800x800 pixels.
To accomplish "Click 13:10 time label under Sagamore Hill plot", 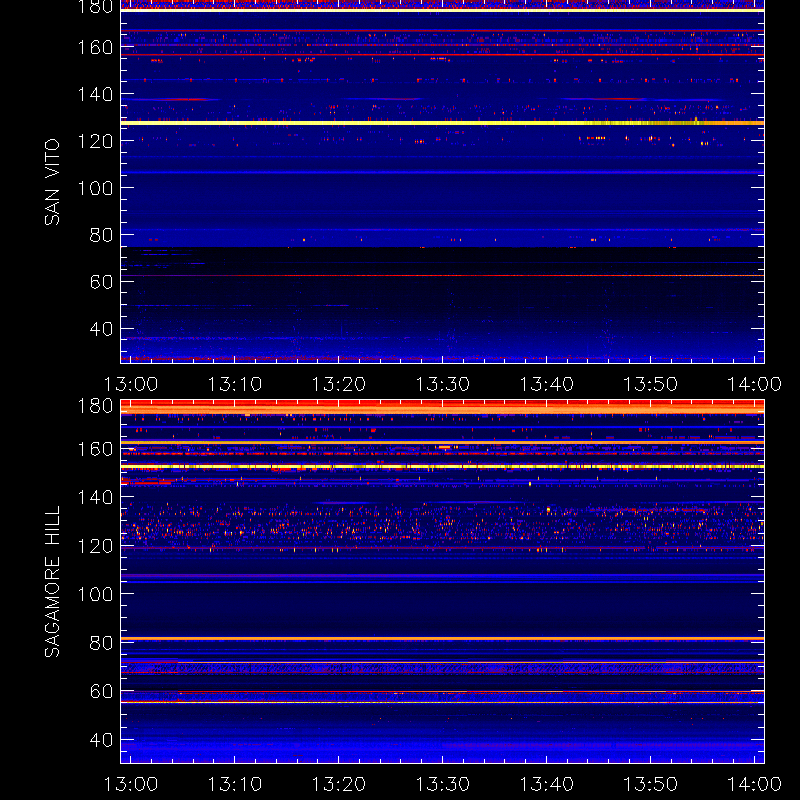I will (x=235, y=784).
